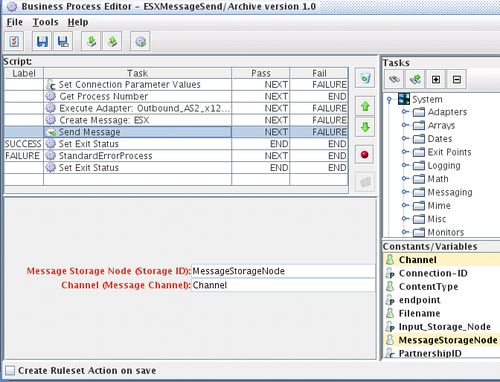Click the System node icon in tree

tap(404, 99)
